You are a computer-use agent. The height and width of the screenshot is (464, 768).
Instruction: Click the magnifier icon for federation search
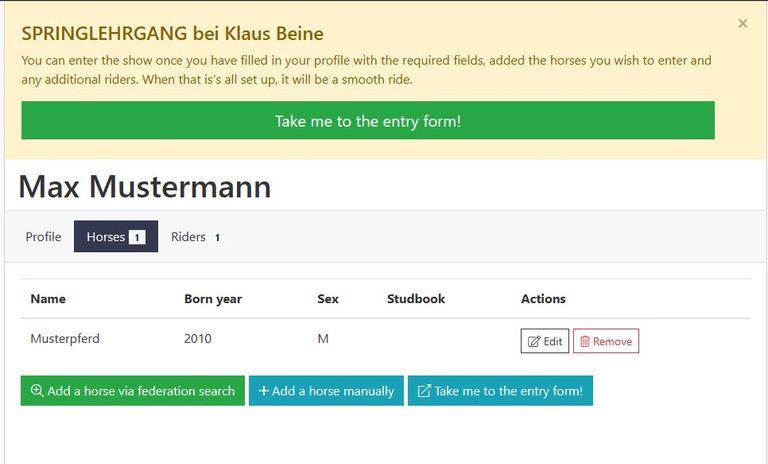[37, 391]
